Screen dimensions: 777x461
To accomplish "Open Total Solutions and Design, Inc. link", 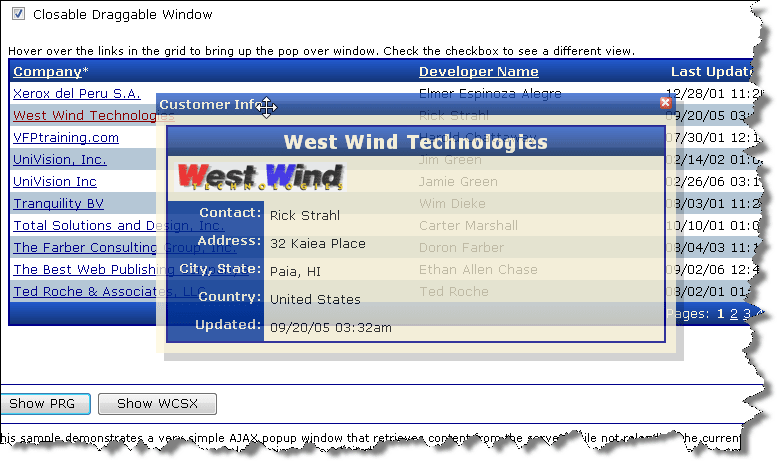I will tap(118, 226).
